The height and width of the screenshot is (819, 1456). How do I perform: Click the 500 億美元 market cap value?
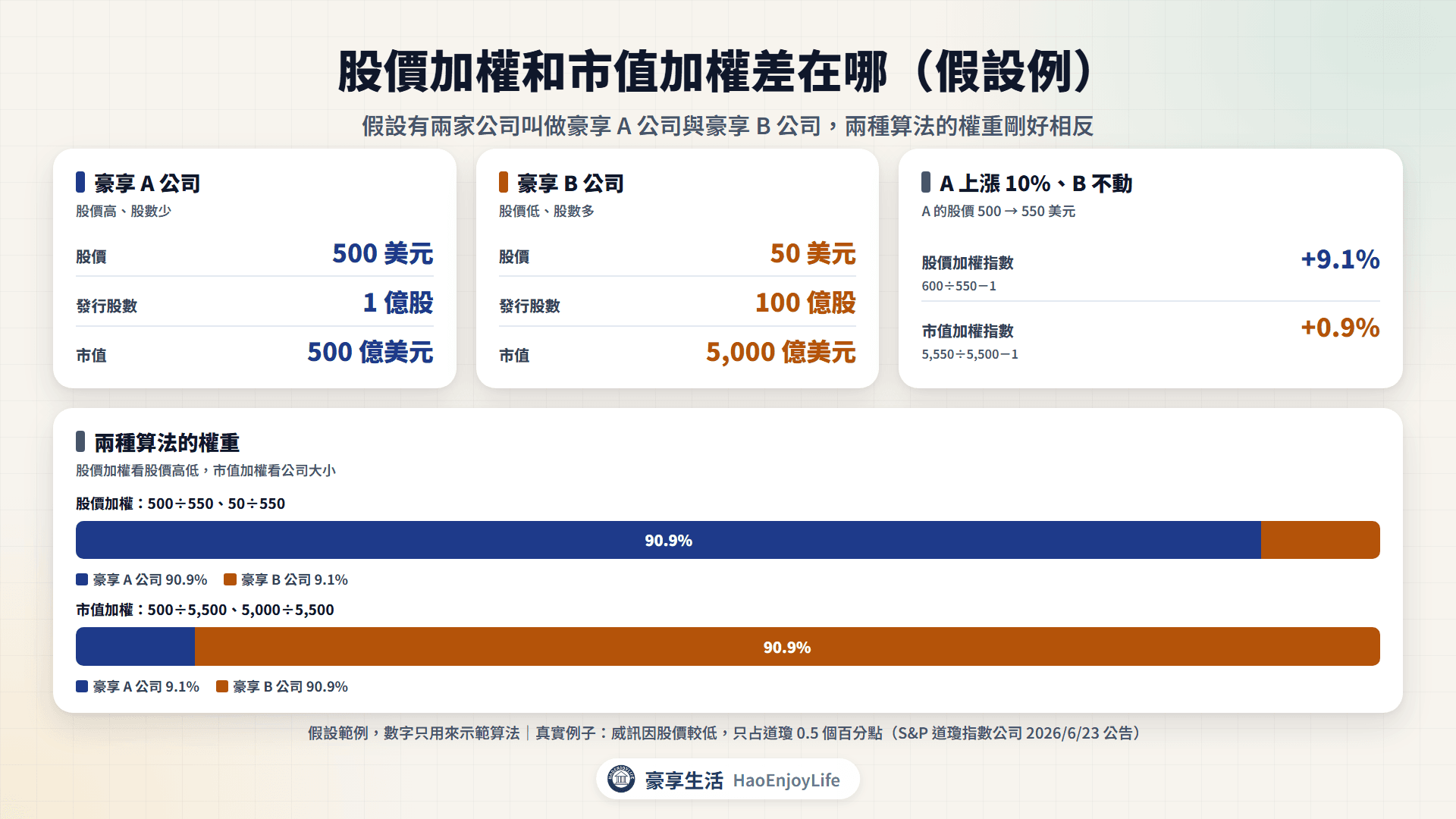[x=370, y=352]
